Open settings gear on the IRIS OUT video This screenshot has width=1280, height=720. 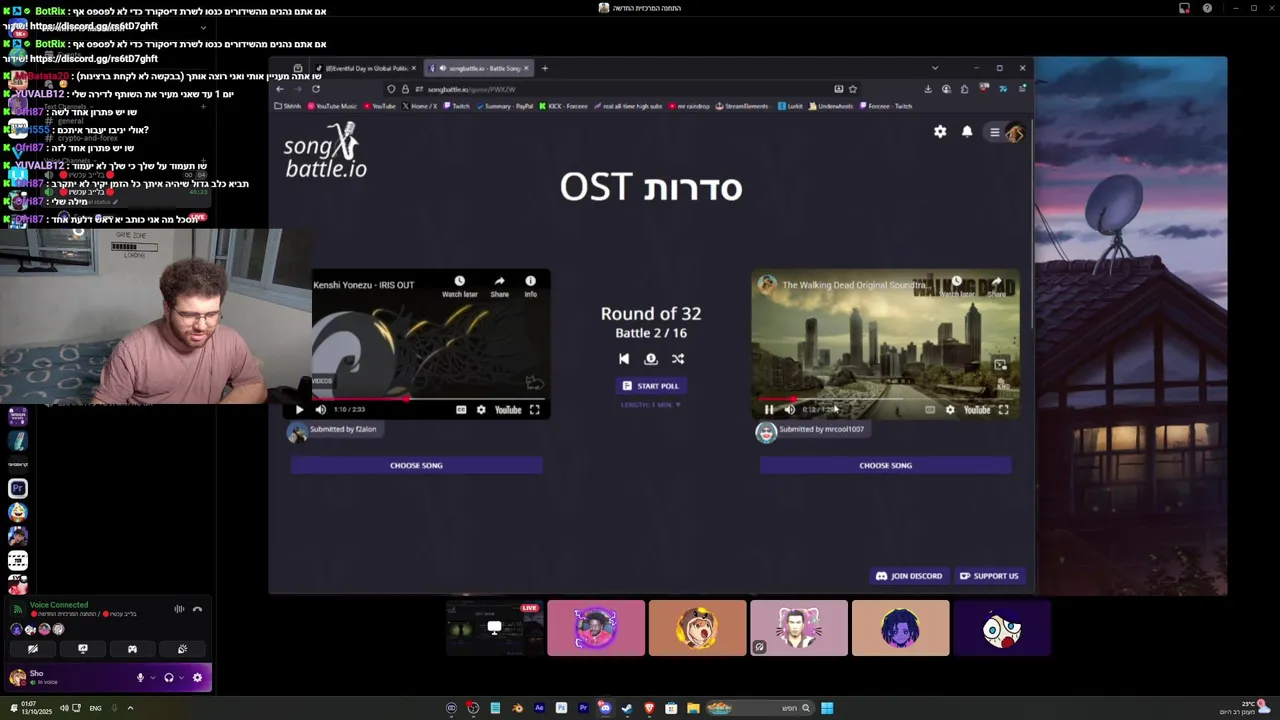481,410
